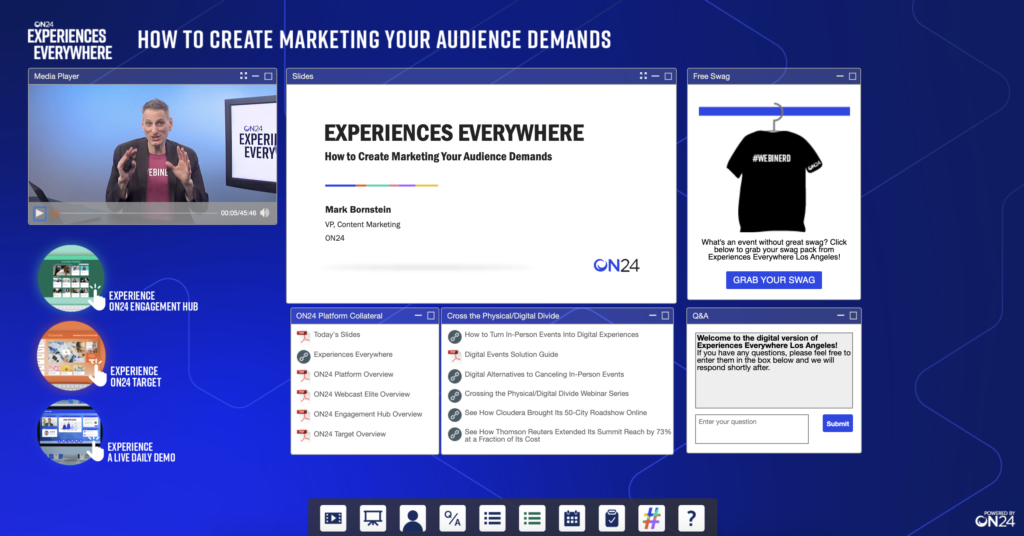Screen dimensions: 1024x536
Task: Click into the Enter your question field
Action: click(x=752, y=429)
